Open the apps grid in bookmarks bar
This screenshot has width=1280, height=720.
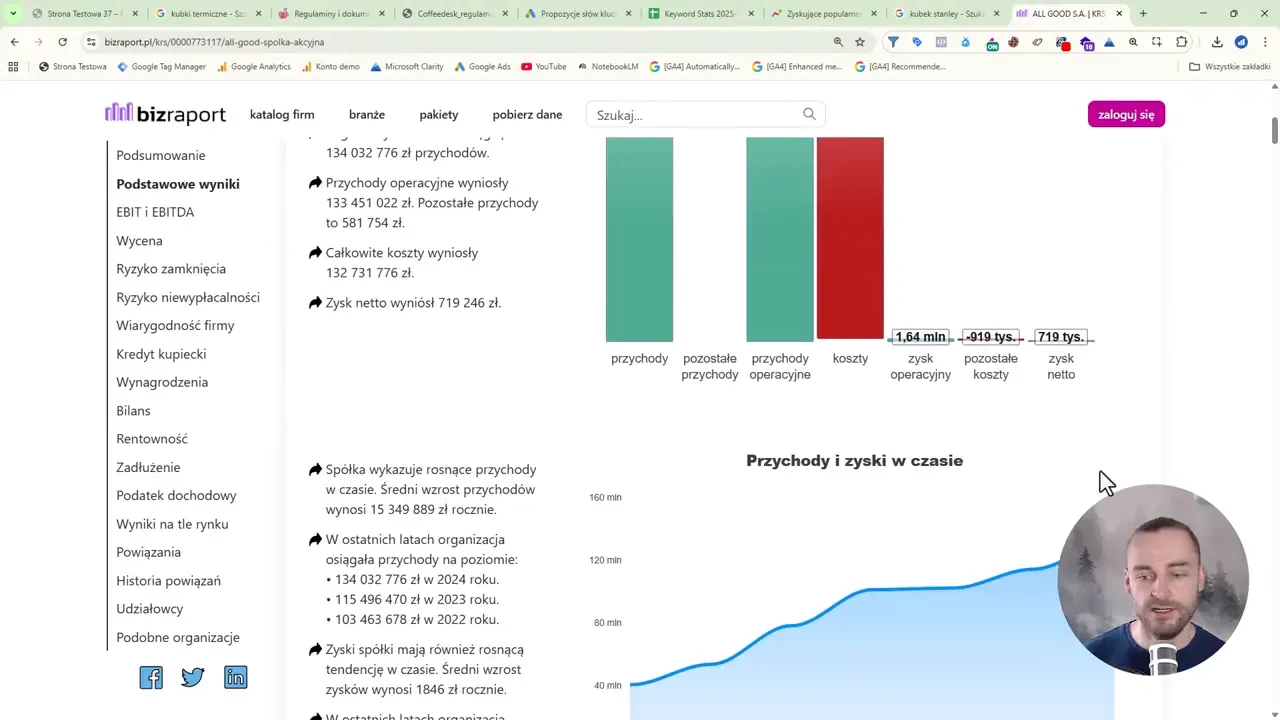point(13,66)
